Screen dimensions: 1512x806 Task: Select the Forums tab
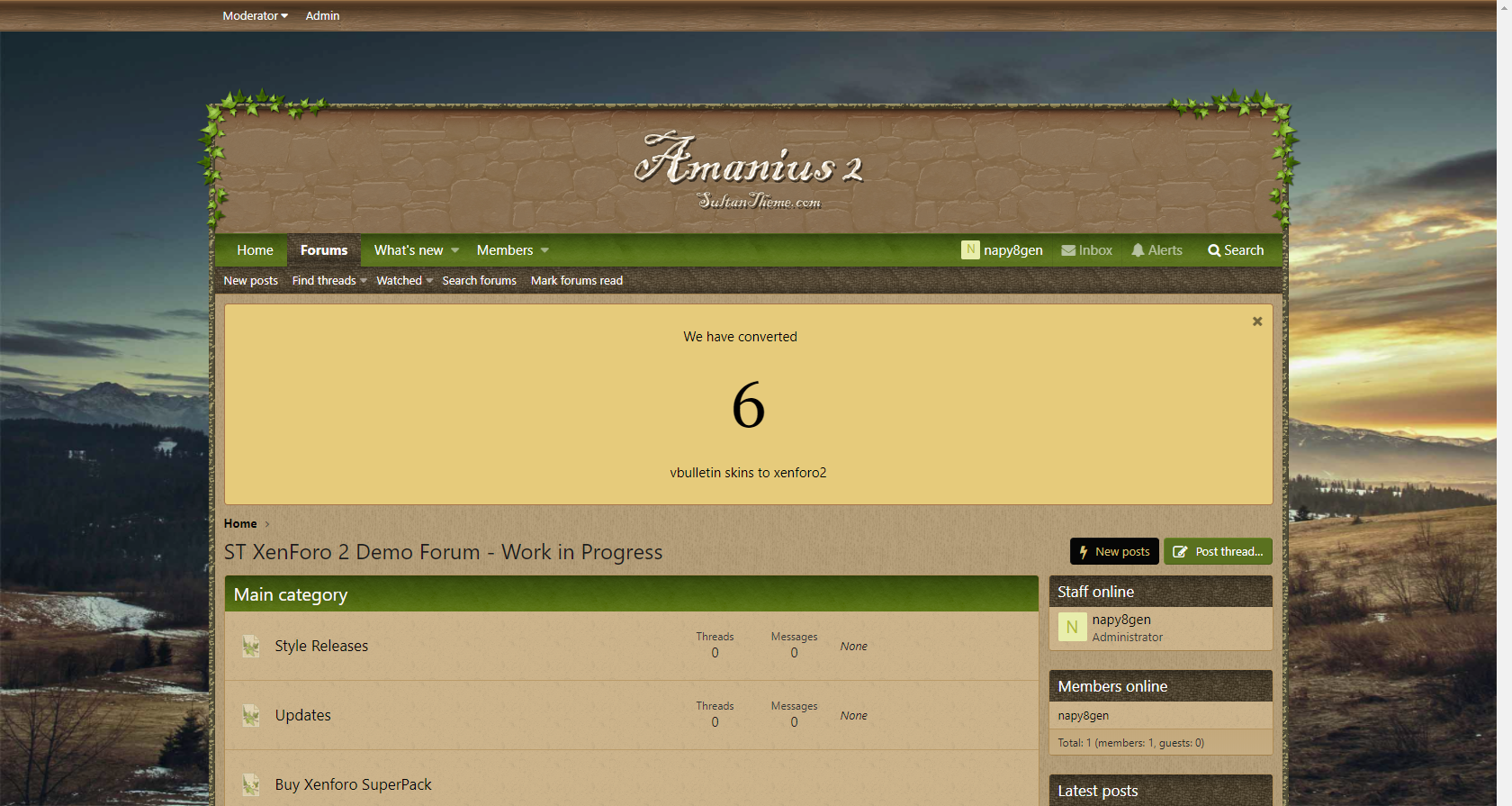coord(324,250)
